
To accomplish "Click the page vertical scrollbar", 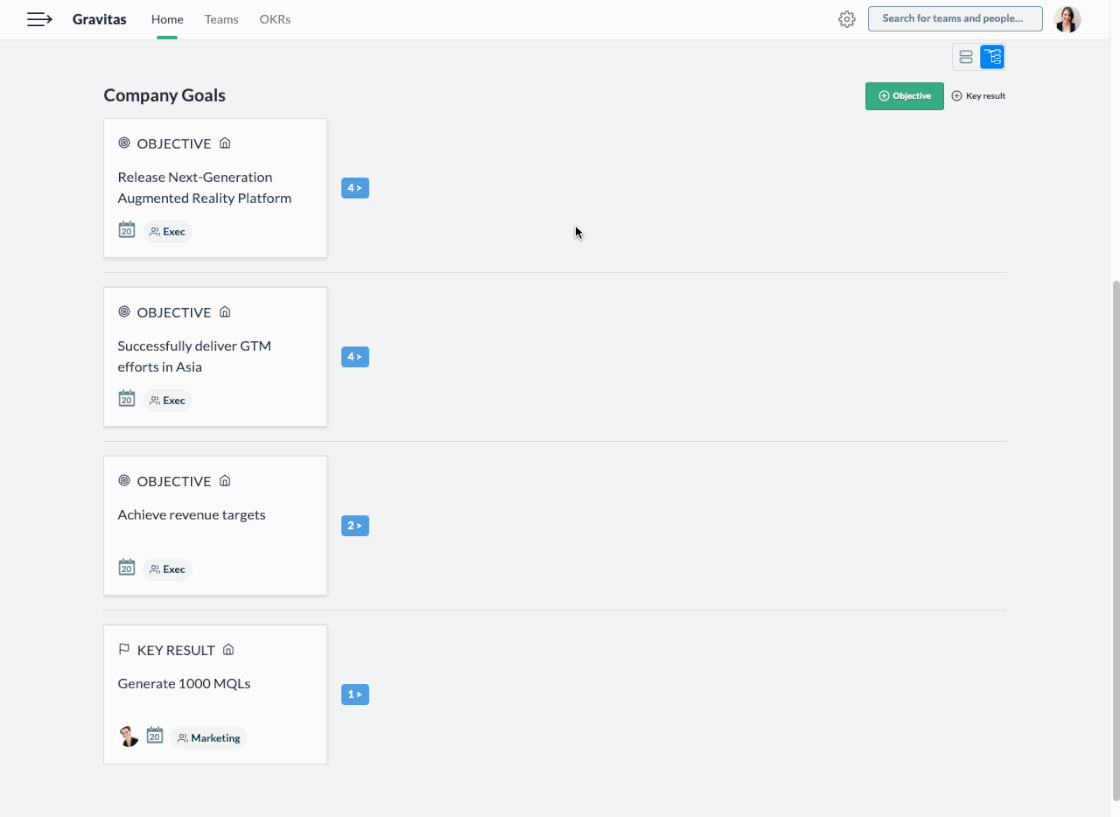I will (1116, 539).
